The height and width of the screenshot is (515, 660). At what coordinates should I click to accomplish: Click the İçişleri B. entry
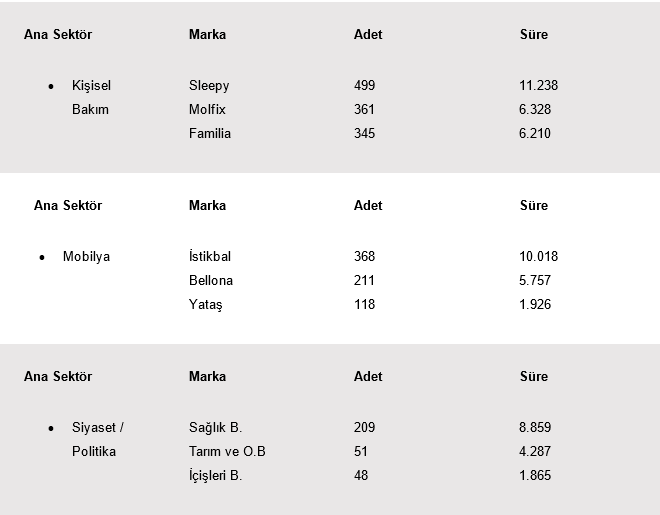tap(215, 475)
